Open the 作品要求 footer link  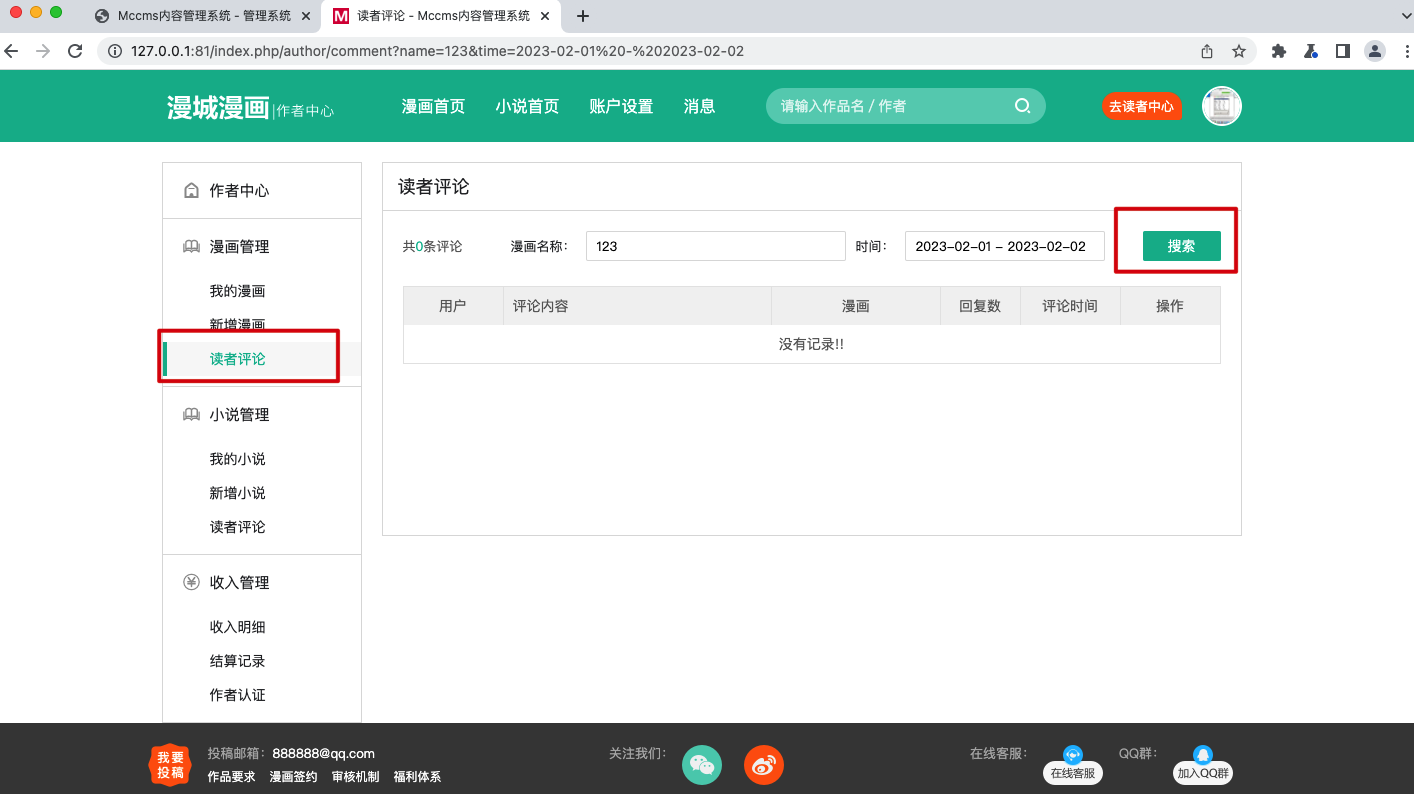[230, 776]
